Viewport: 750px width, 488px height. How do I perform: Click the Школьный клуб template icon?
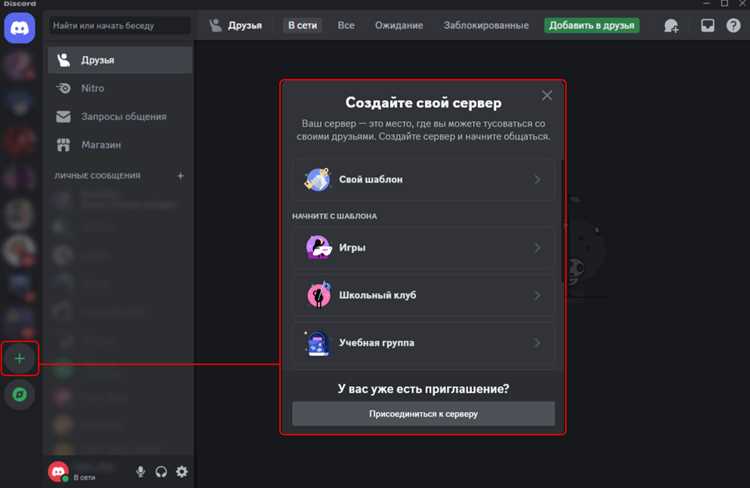(x=319, y=295)
